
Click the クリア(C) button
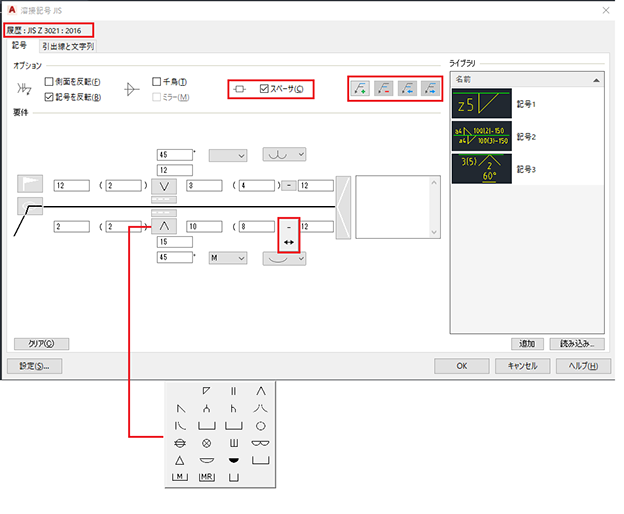click(41, 344)
